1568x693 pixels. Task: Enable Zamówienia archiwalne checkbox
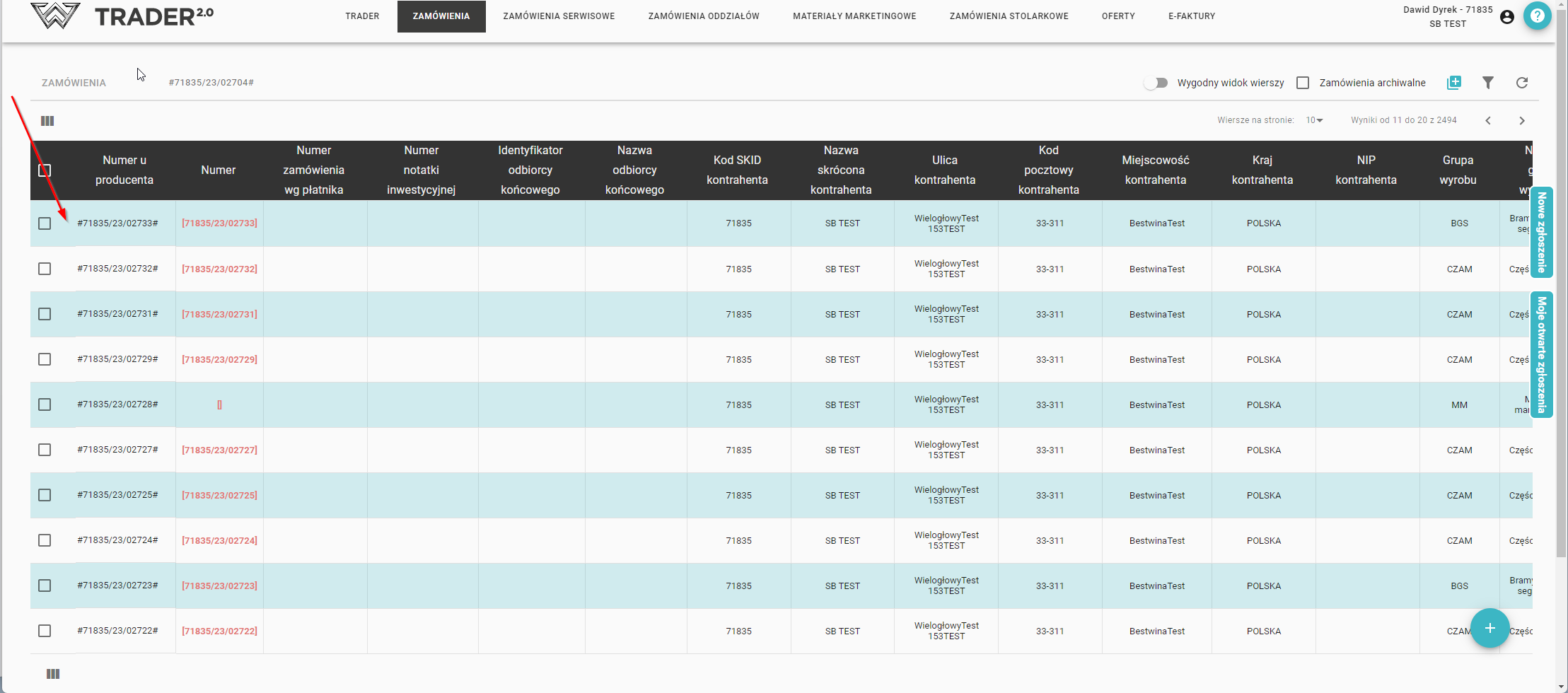[1303, 83]
